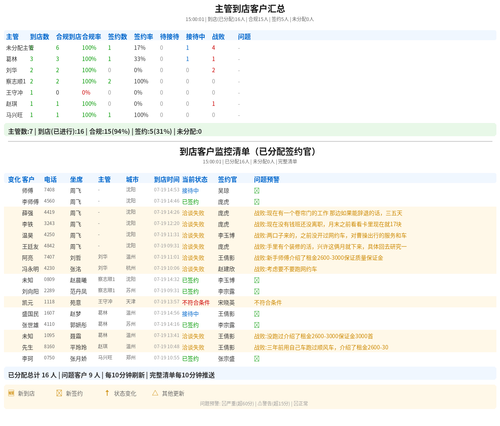Click the 其他更新 triangle legend icon
This screenshot has height=426, width=500.
tap(155, 393)
